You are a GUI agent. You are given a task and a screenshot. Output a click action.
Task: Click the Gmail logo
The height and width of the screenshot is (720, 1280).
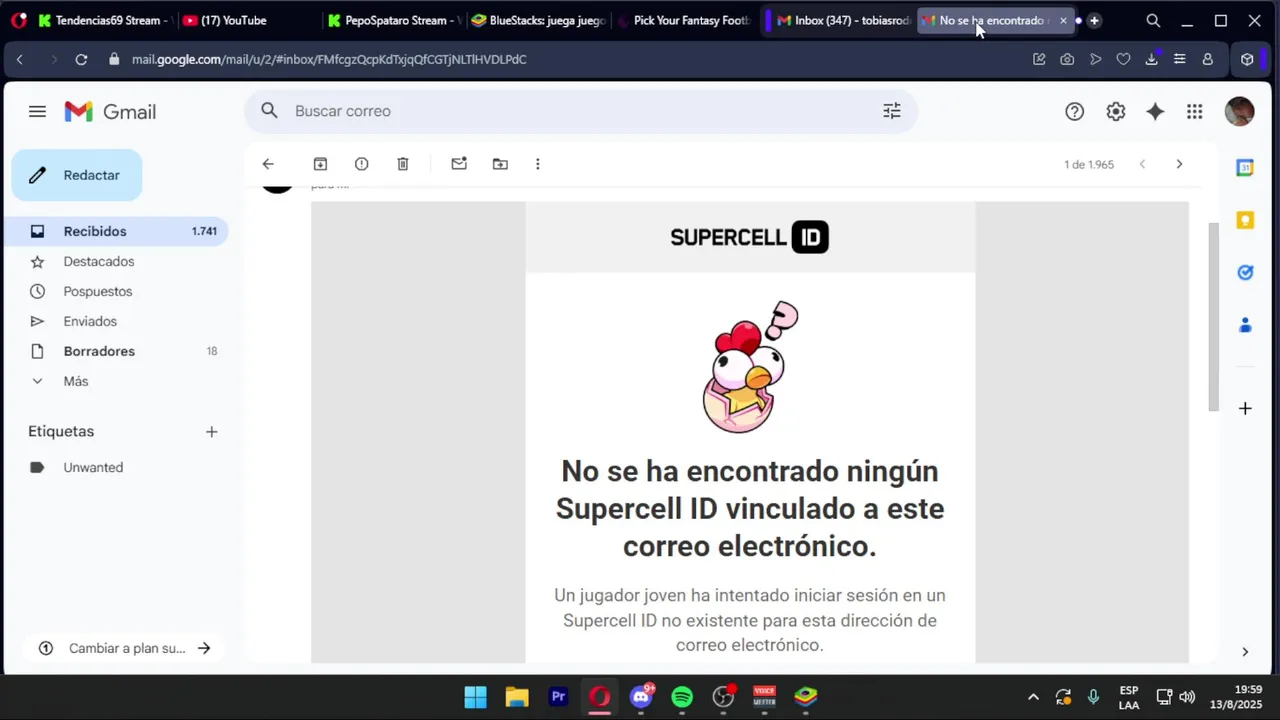click(x=110, y=112)
